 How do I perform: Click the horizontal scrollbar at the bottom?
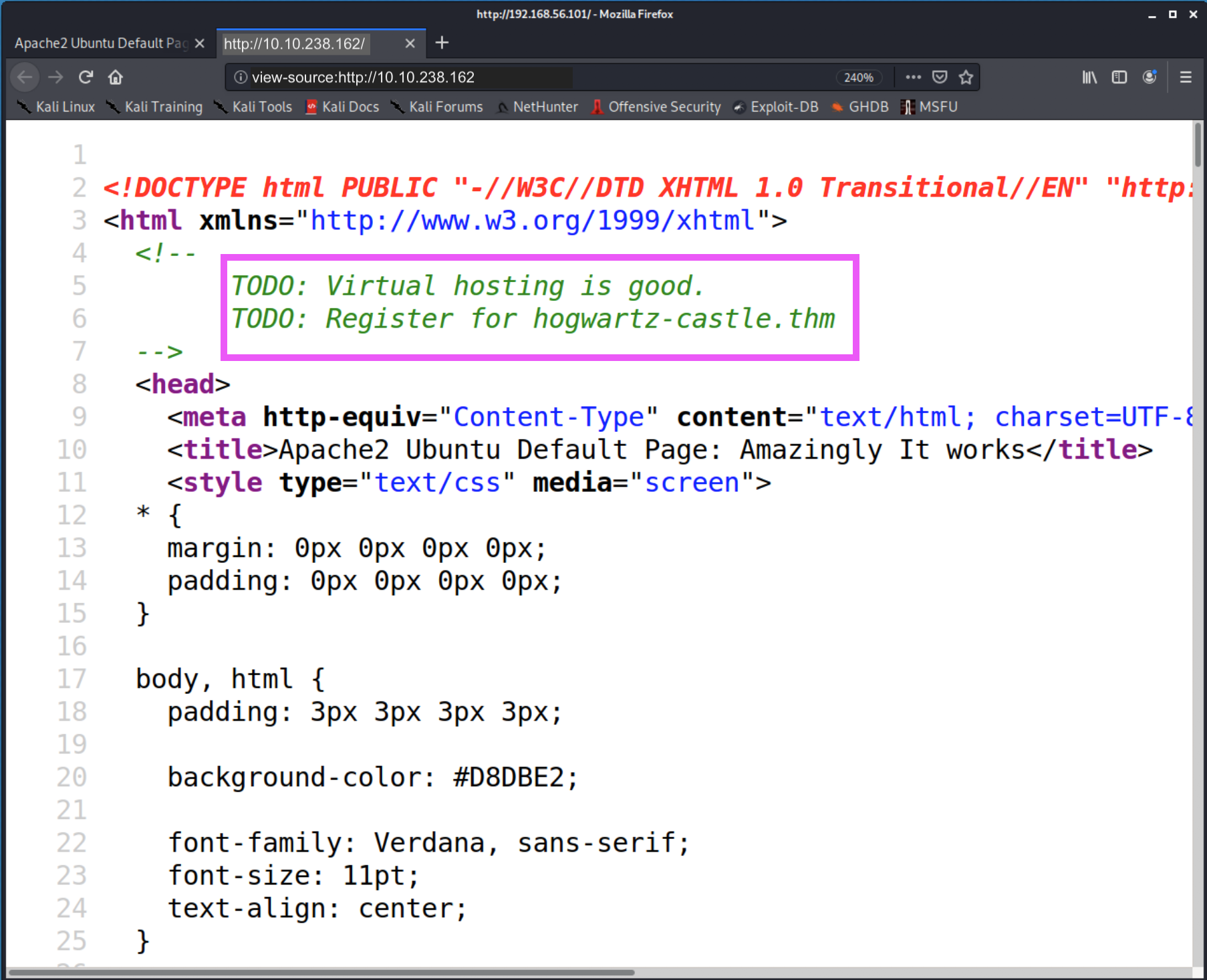[321, 973]
